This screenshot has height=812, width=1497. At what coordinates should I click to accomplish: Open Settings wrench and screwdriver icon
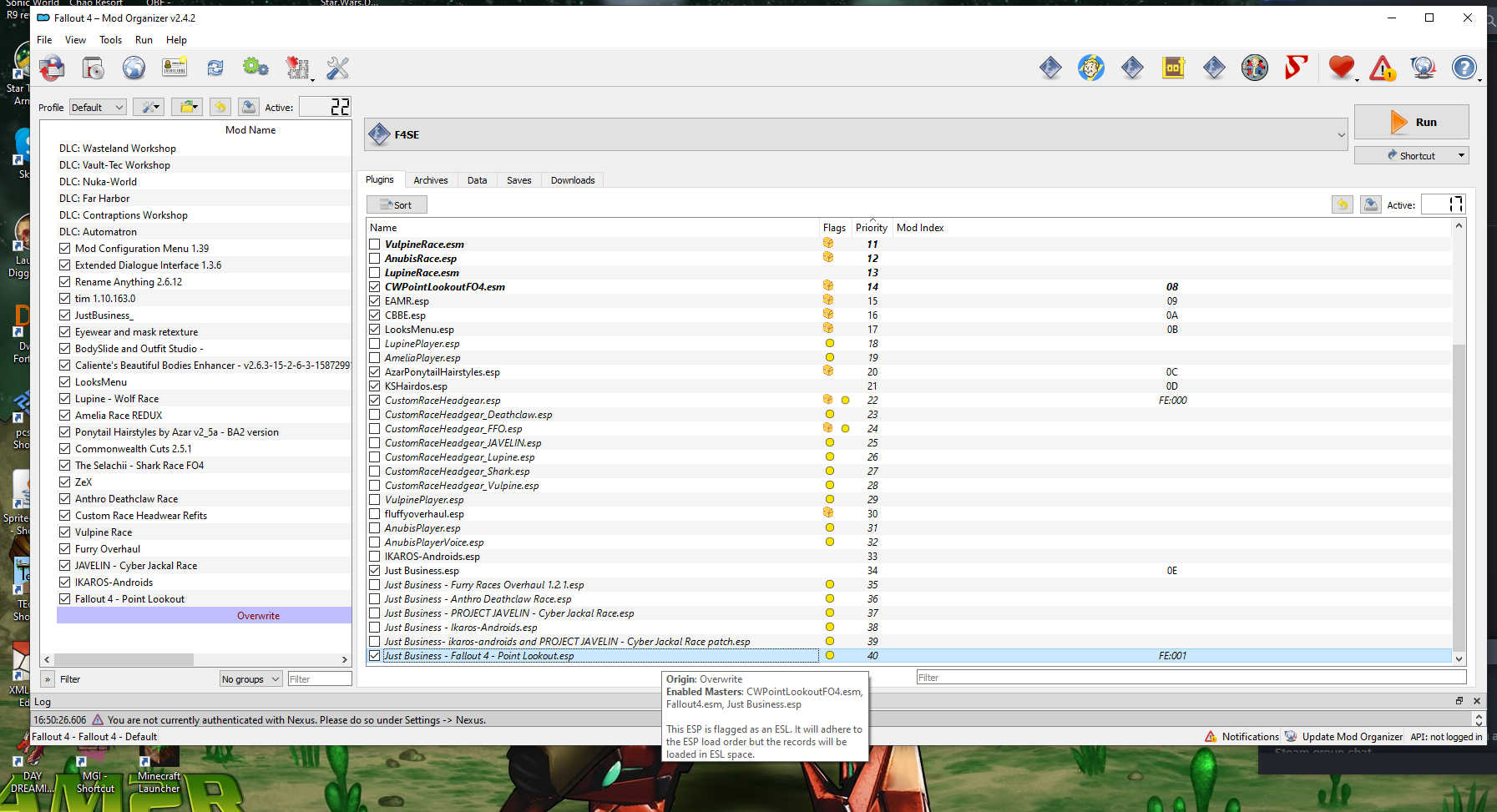tap(337, 68)
